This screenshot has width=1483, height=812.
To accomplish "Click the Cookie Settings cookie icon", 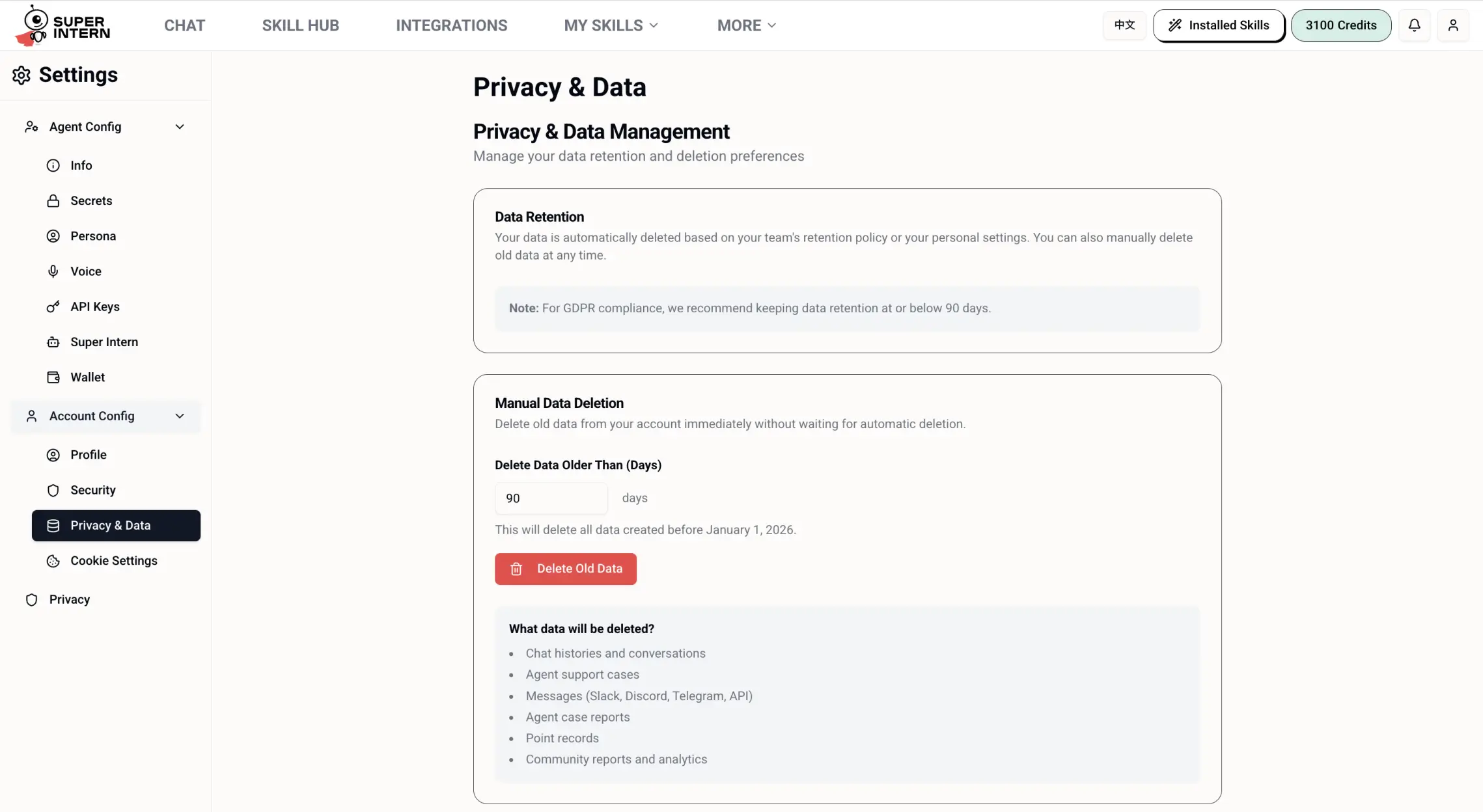I will (53, 560).
